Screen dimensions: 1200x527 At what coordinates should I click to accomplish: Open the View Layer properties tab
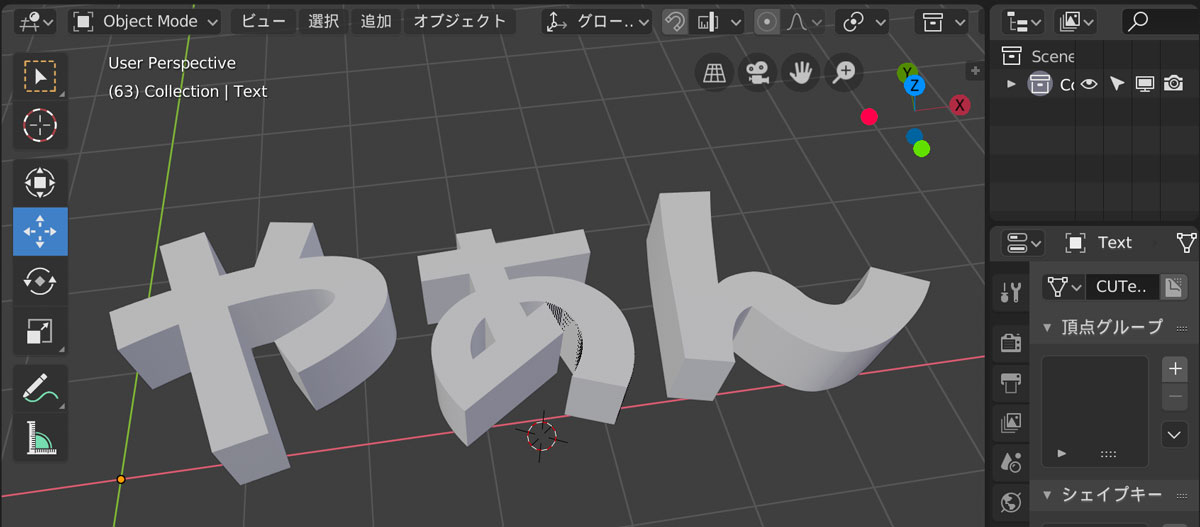pos(1011,422)
